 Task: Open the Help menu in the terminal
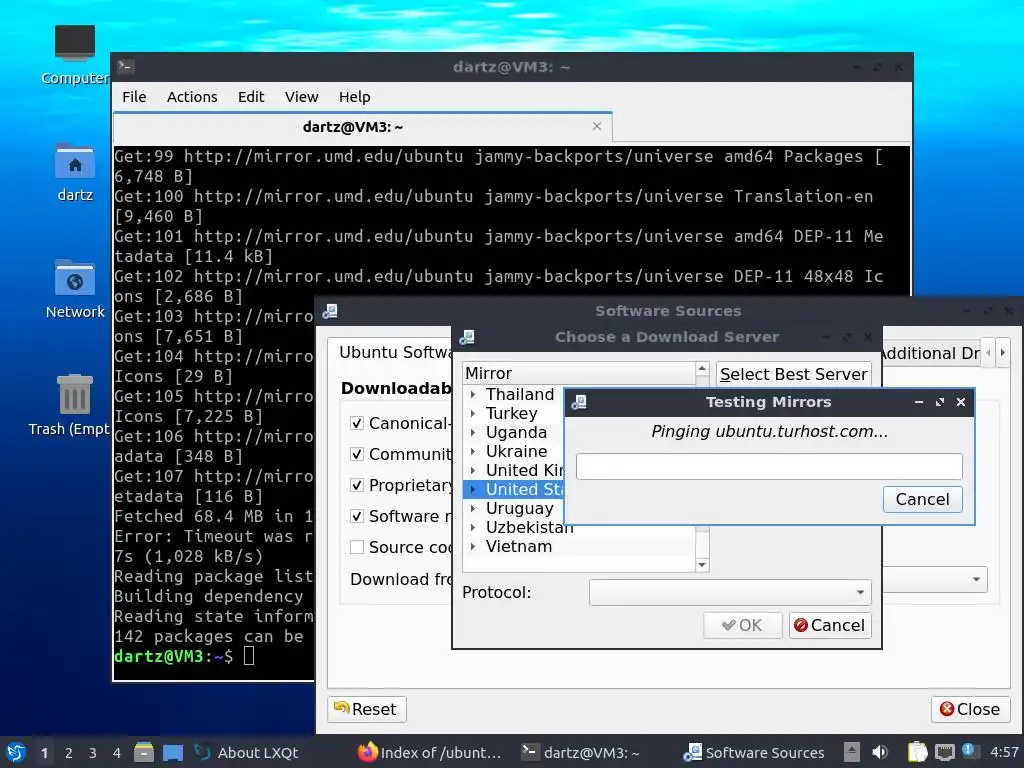tap(355, 97)
